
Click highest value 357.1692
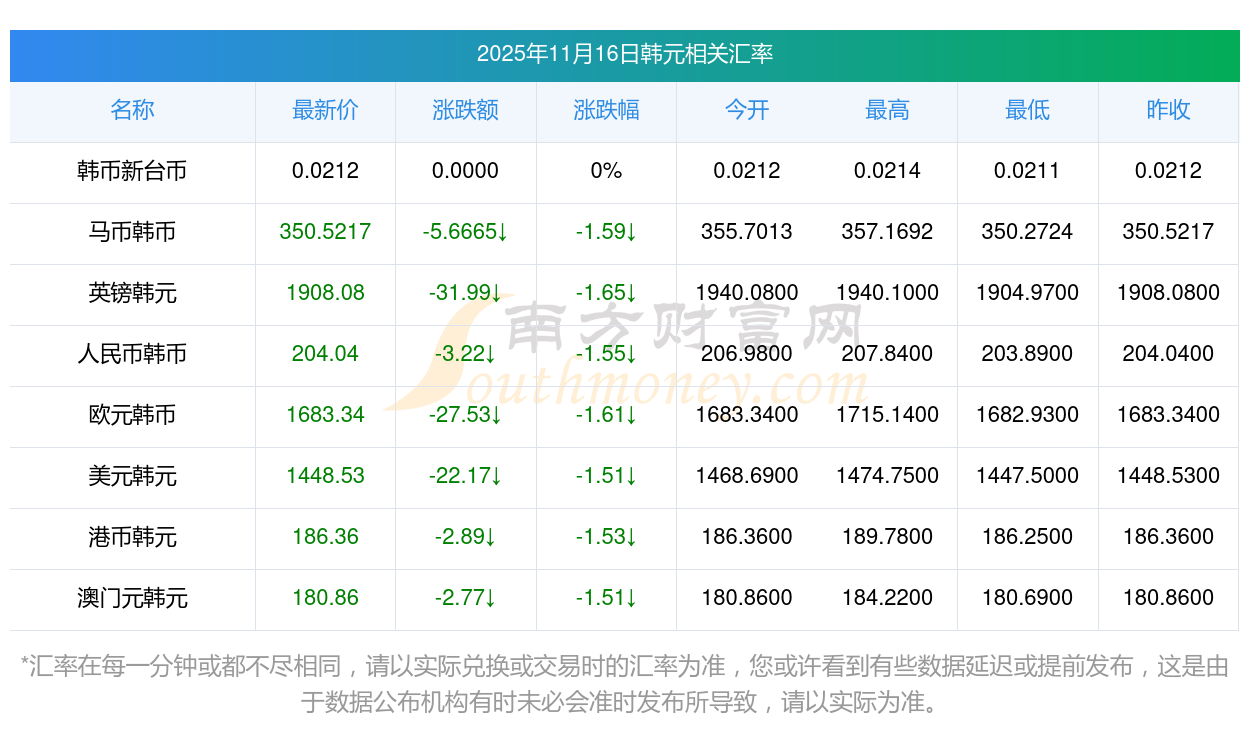pos(887,232)
